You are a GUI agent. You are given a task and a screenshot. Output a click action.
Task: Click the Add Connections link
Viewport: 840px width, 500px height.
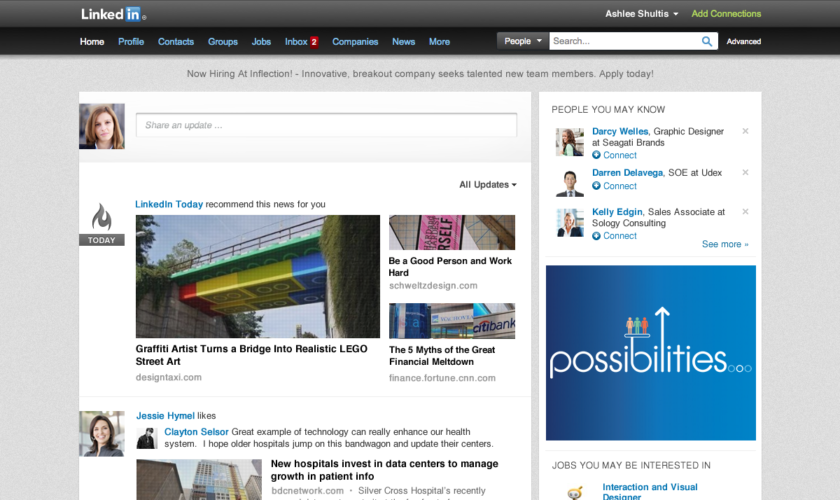point(726,14)
